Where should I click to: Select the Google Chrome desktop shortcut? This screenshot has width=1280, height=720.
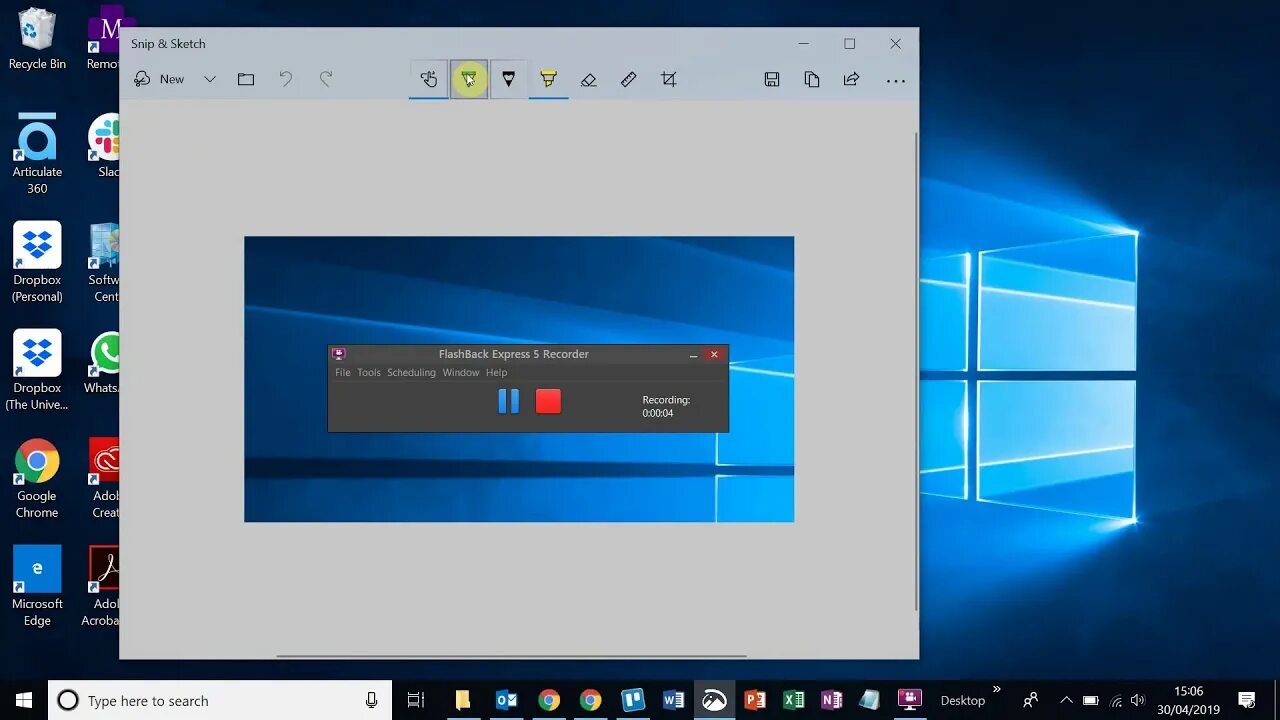click(x=37, y=479)
